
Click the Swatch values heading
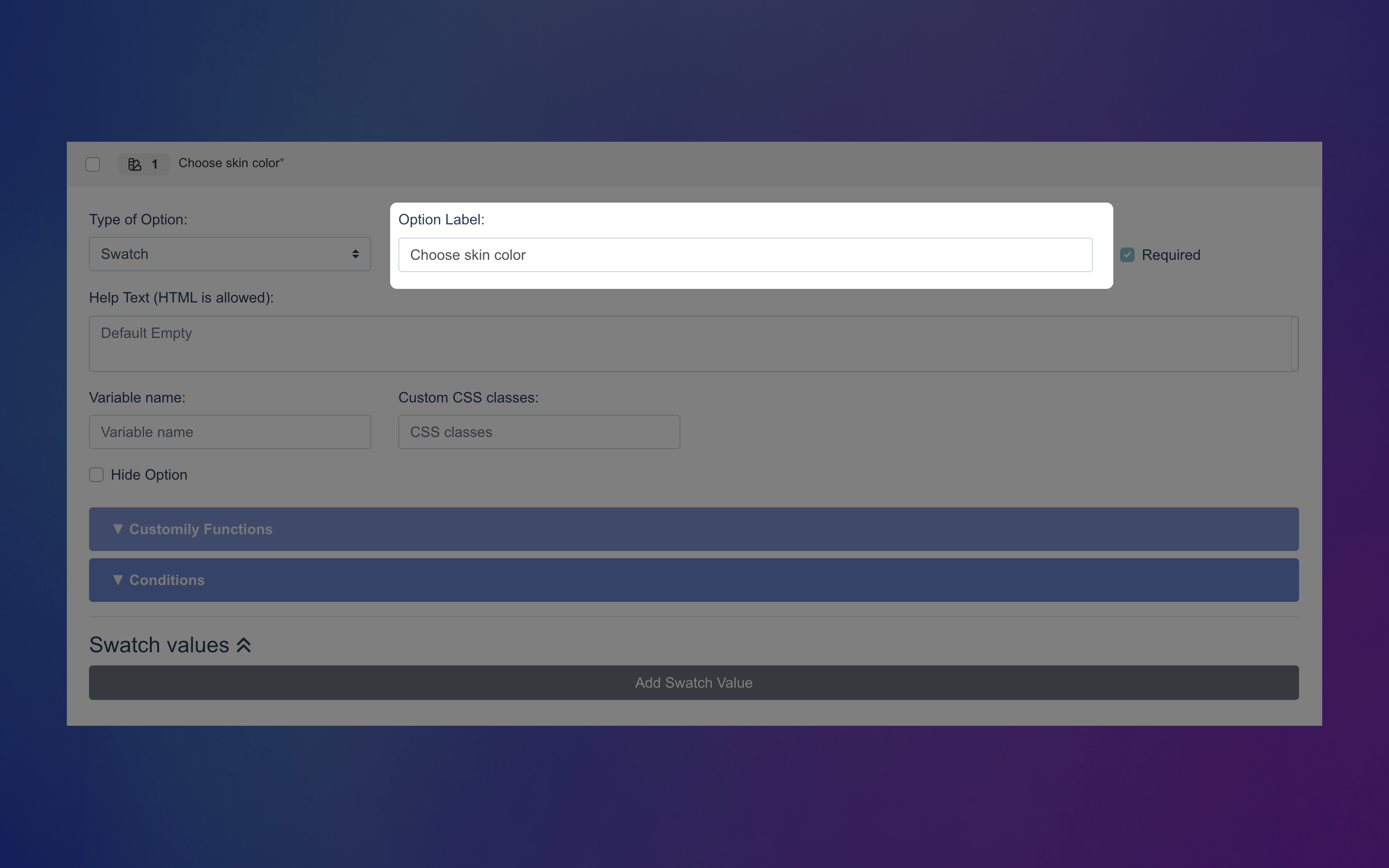[x=159, y=645]
